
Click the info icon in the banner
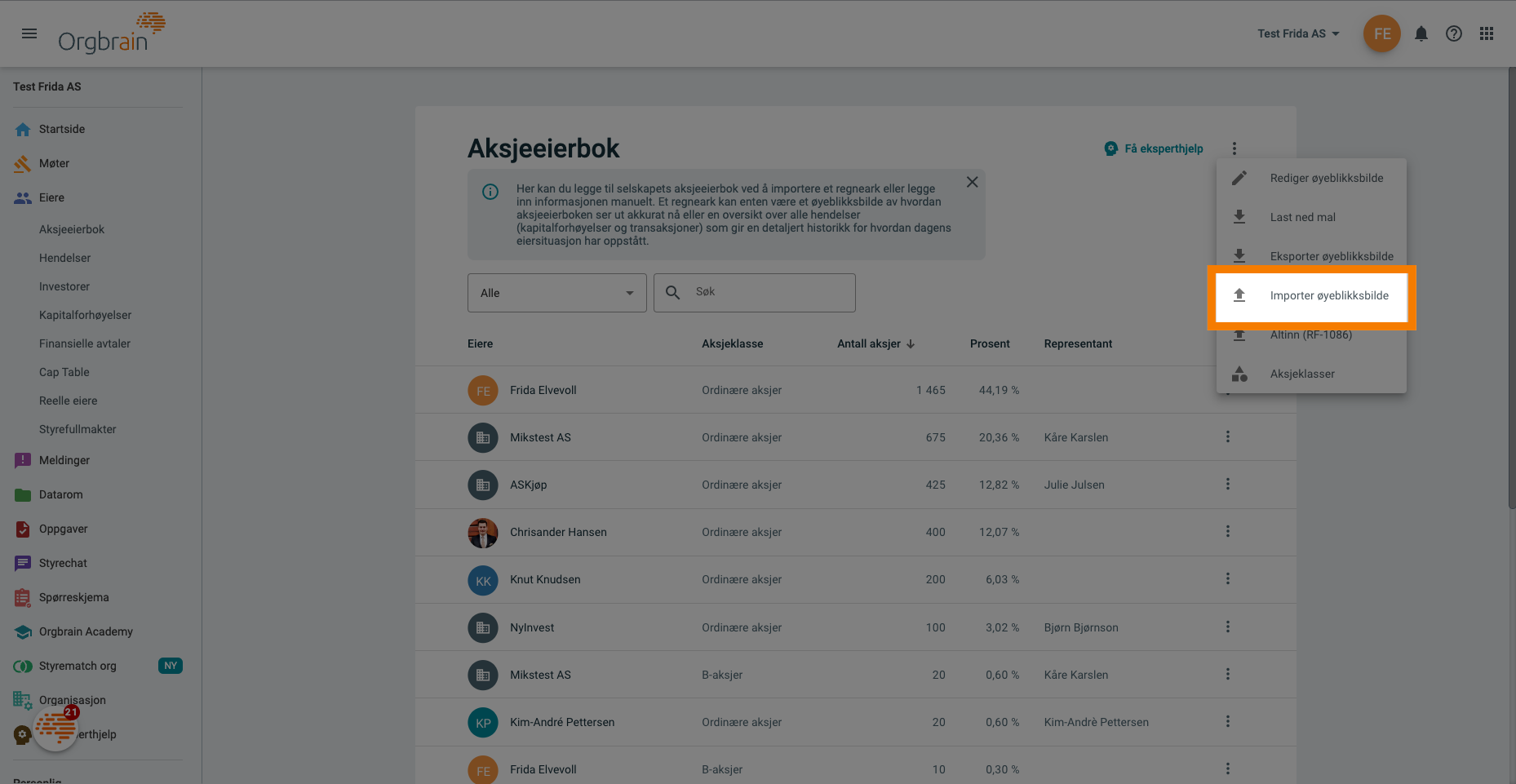(x=490, y=192)
